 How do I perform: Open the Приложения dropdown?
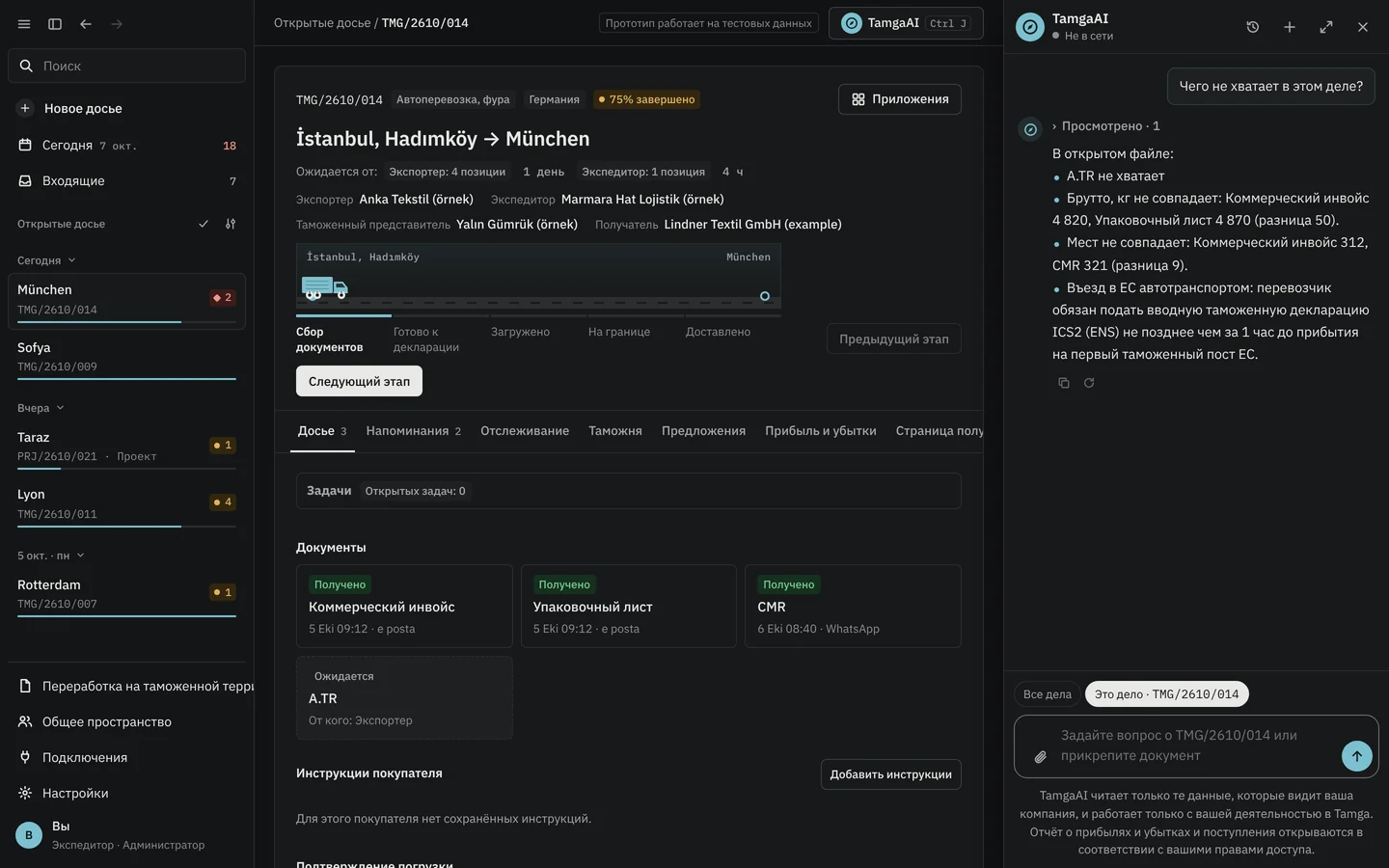899,99
